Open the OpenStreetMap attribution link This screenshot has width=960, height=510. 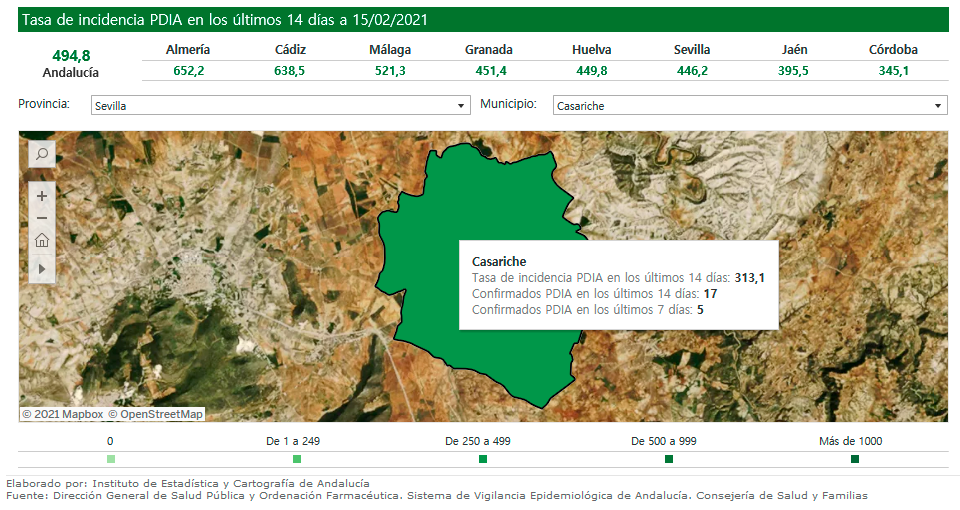(x=155, y=414)
